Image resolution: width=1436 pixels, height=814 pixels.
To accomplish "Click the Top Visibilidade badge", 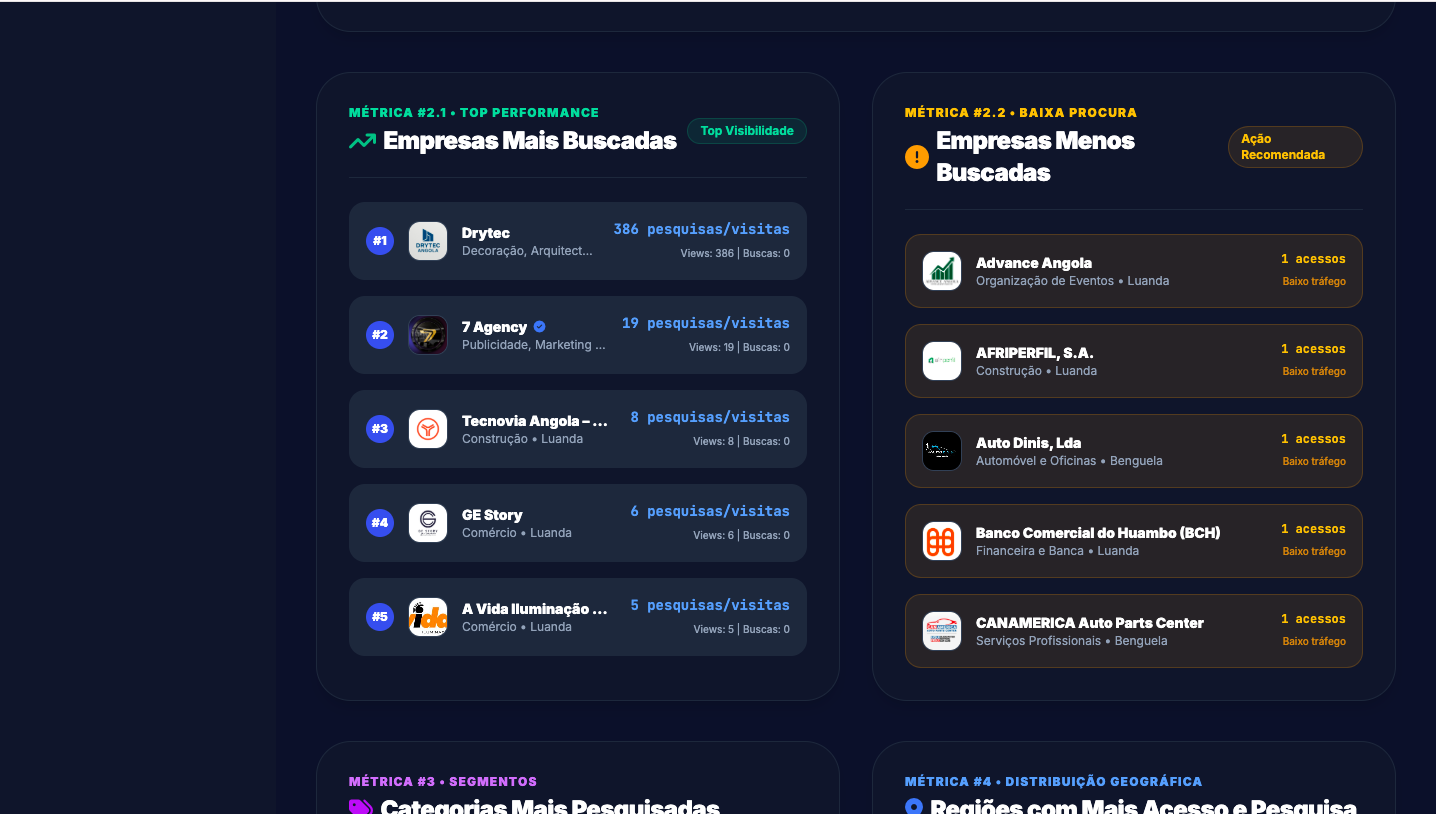I will (x=747, y=131).
